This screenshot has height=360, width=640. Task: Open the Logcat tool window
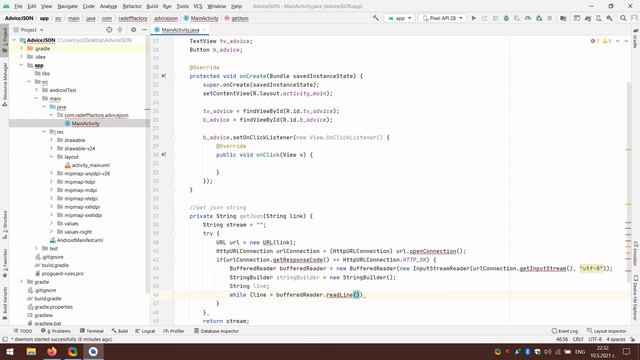pos(145,331)
